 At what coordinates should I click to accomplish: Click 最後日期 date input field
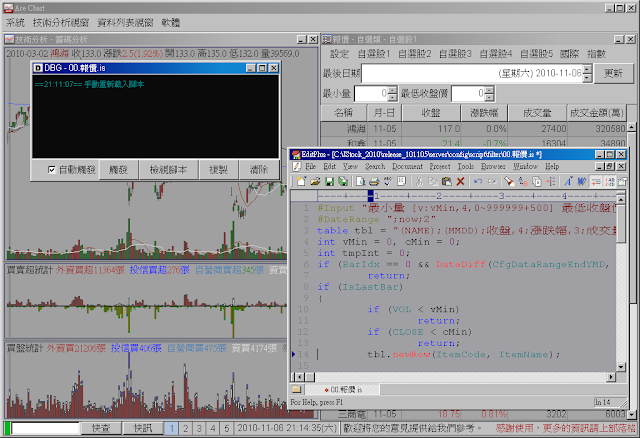[x=472, y=73]
